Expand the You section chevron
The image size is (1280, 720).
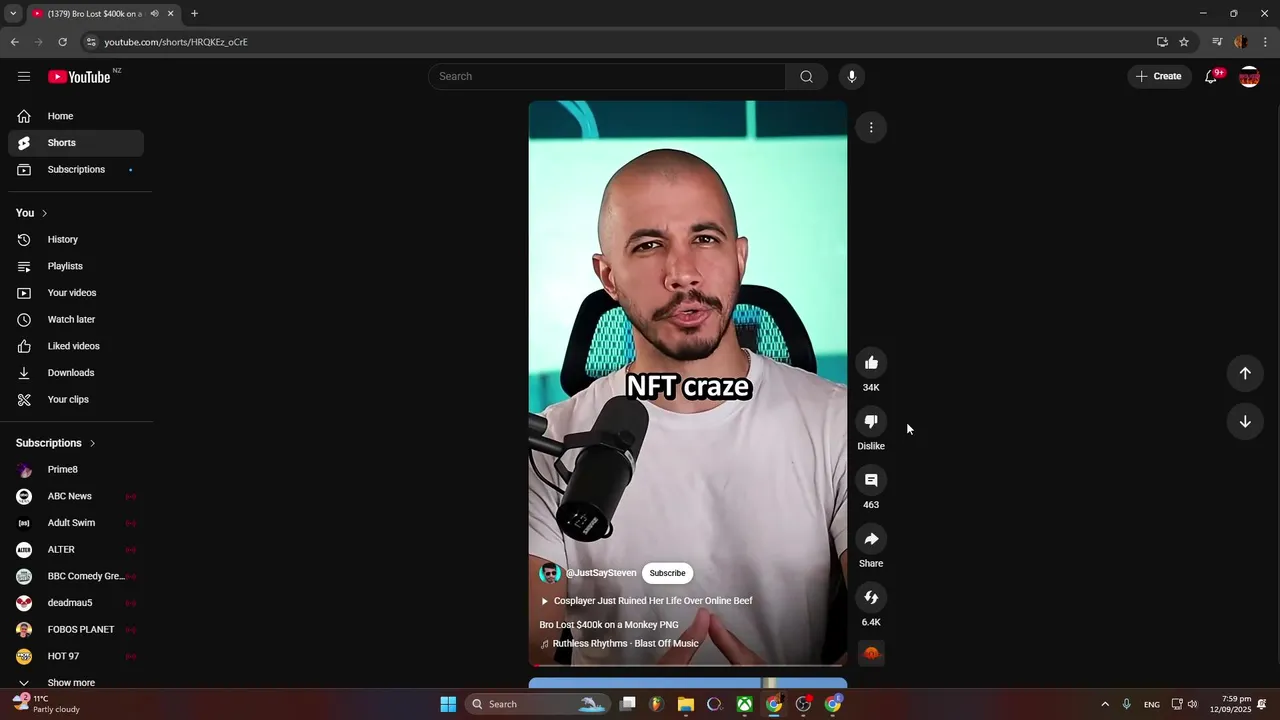(x=44, y=213)
